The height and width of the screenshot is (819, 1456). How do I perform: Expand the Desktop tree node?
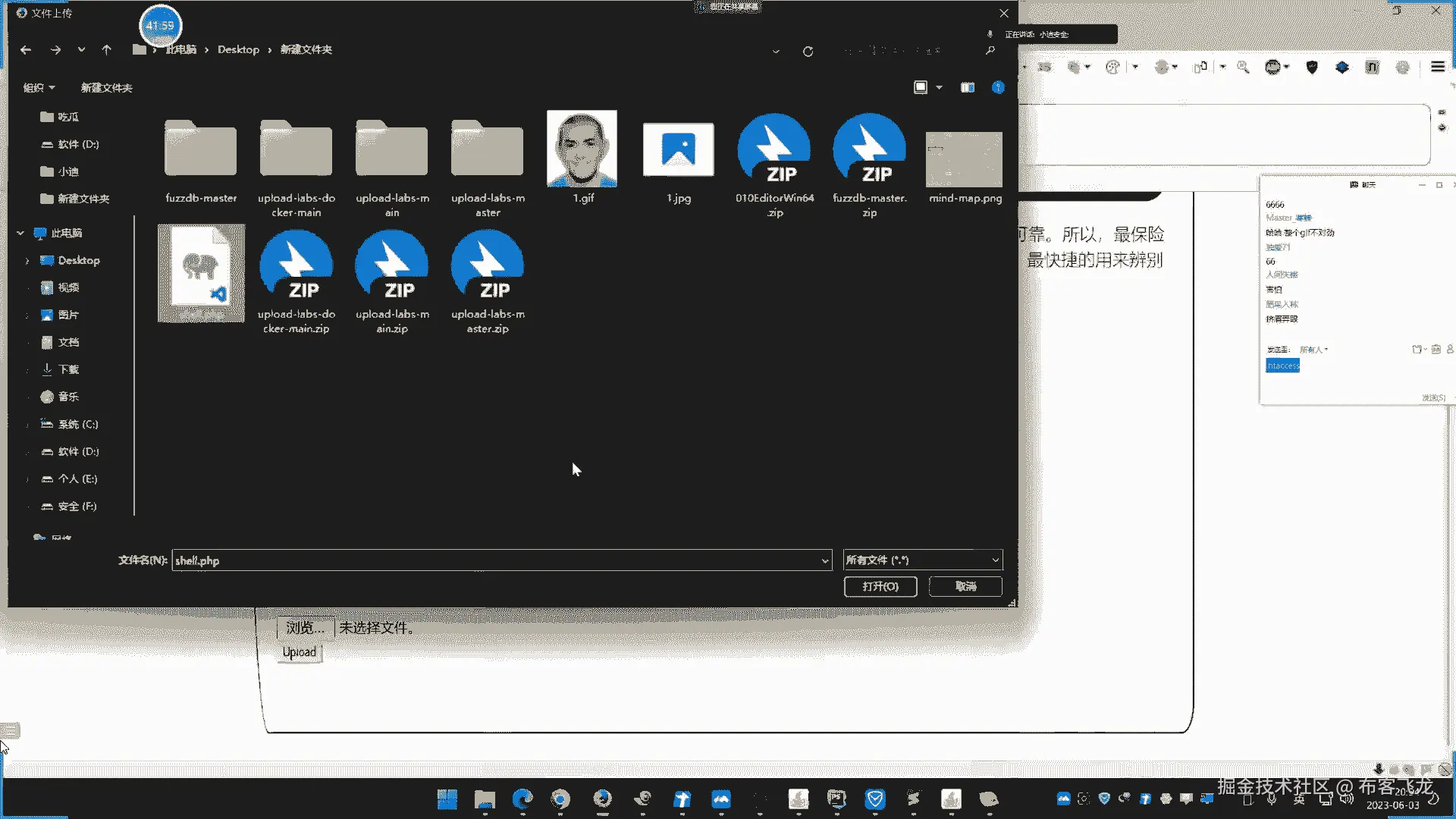coord(27,261)
